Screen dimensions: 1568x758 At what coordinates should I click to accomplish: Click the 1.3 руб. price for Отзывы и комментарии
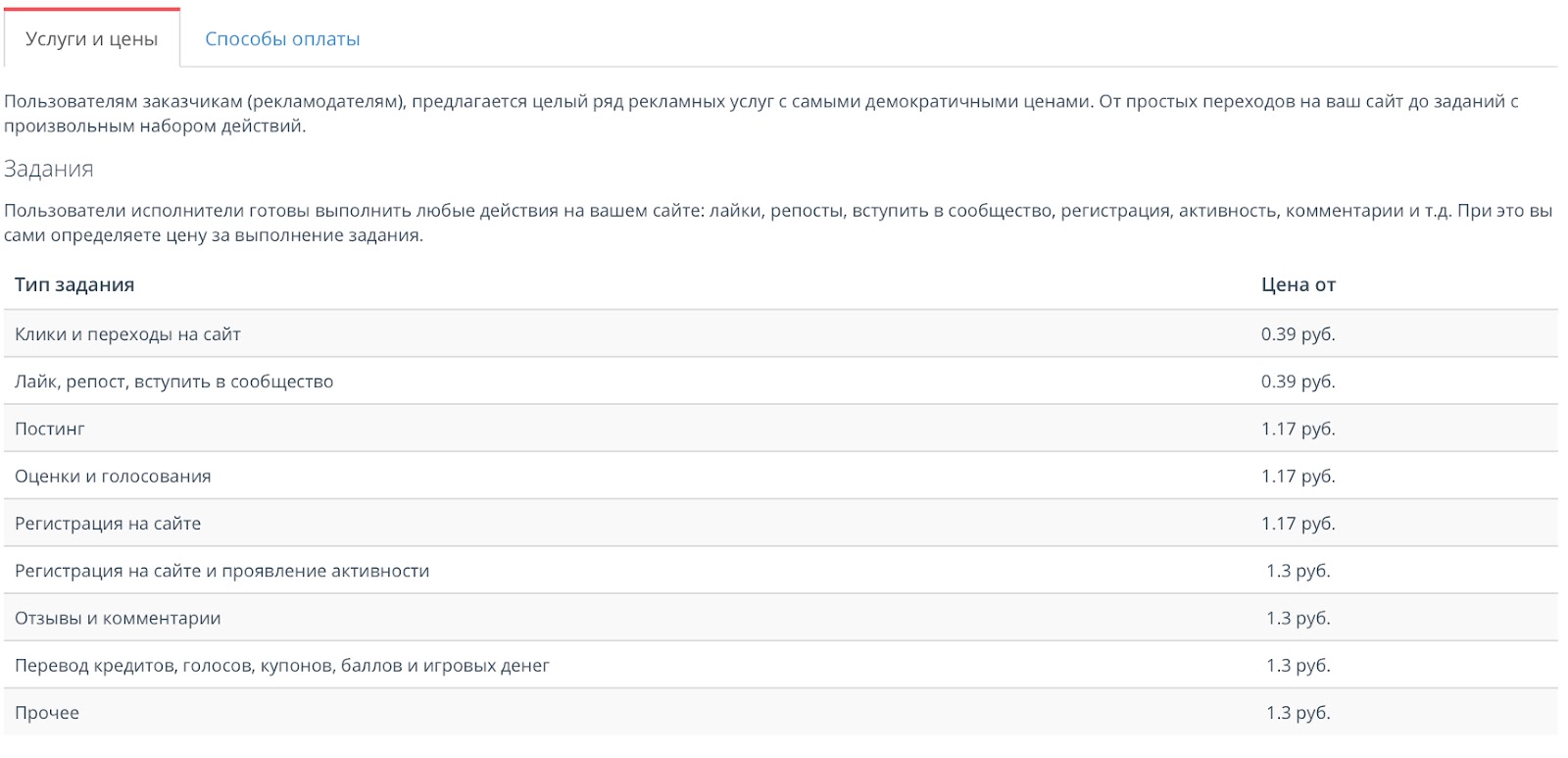pyautogui.click(x=1298, y=618)
